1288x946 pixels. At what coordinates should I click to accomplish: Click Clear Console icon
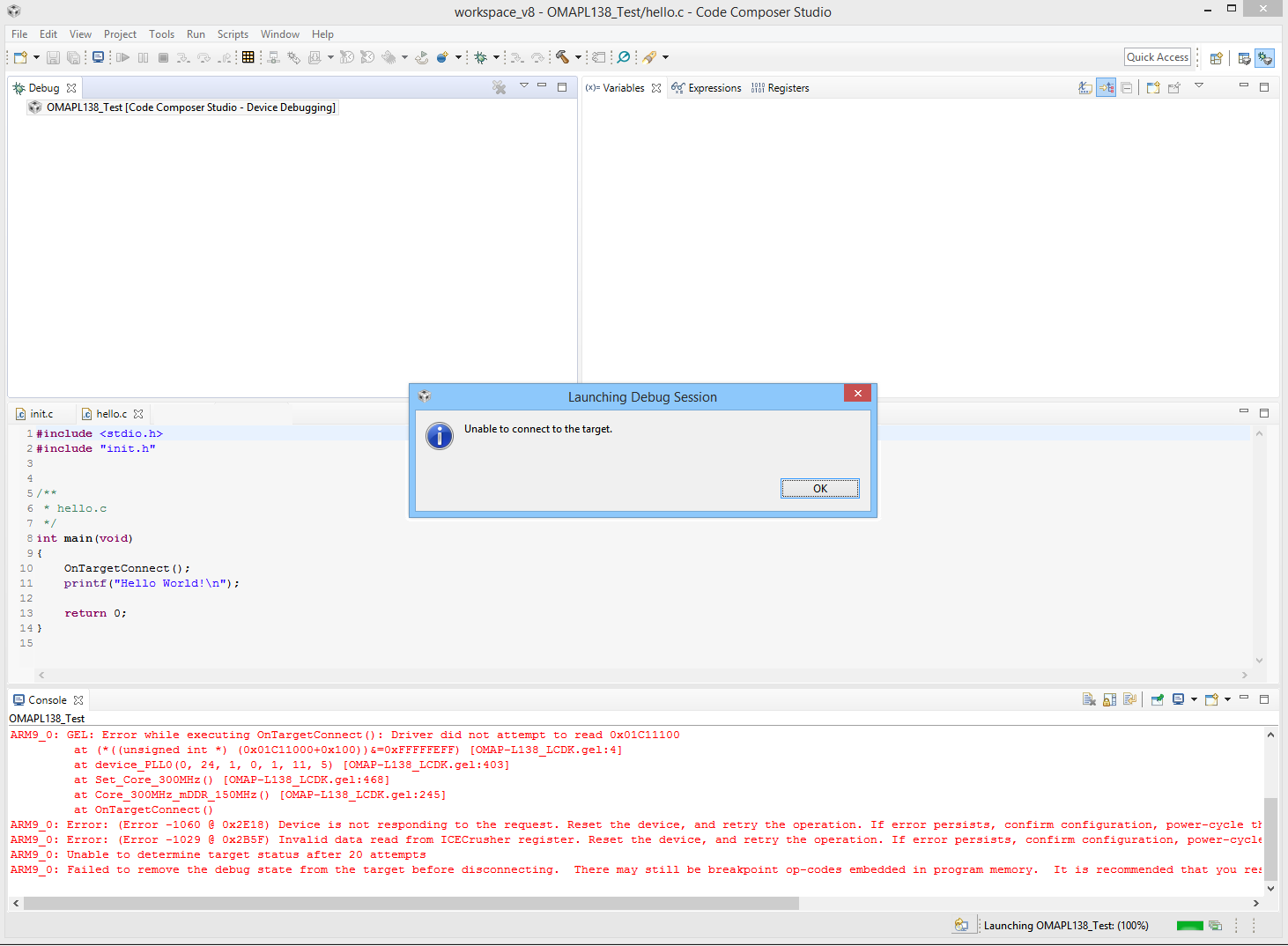pos(1089,700)
